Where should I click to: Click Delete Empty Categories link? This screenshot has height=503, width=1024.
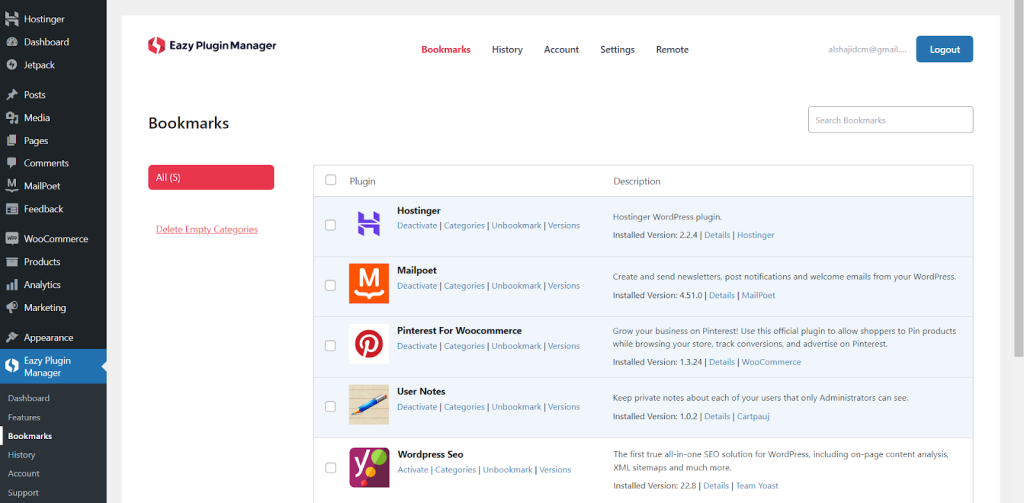(x=207, y=229)
